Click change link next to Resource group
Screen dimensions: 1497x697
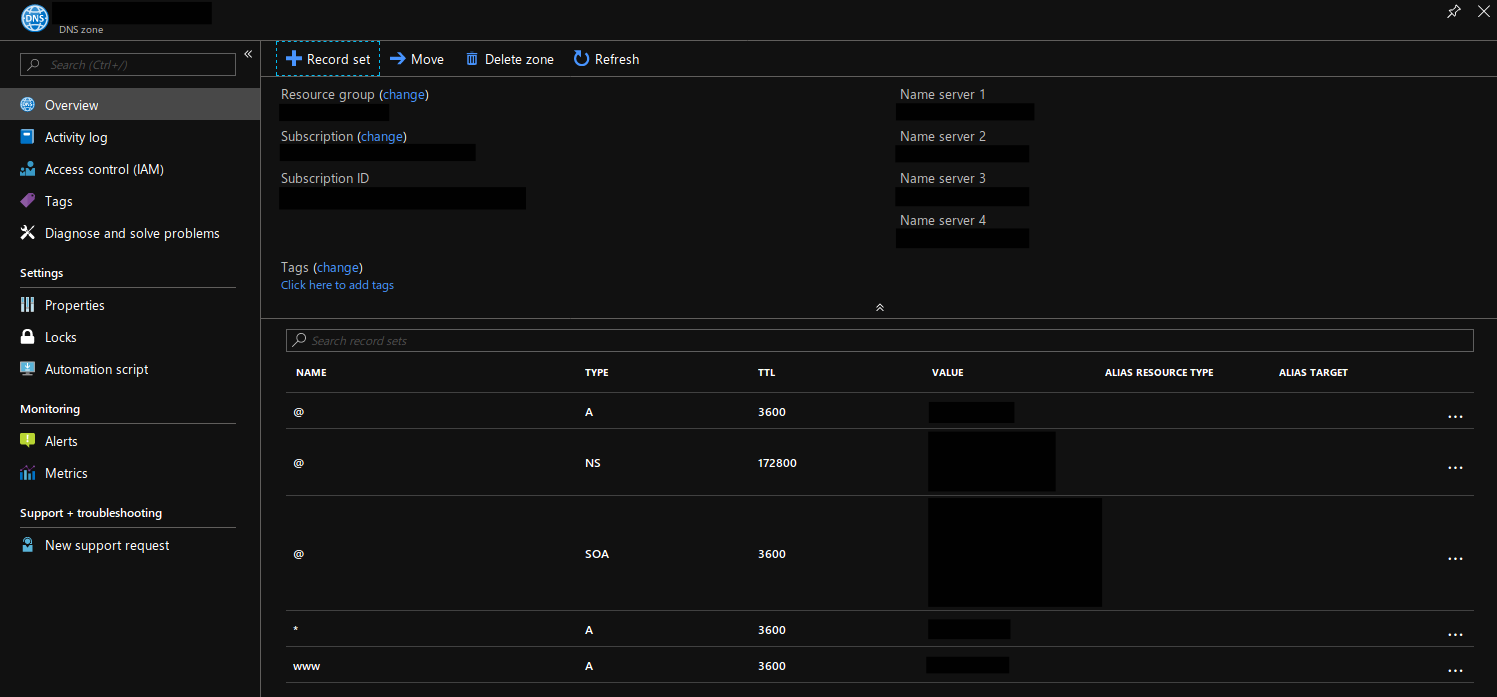tap(404, 94)
